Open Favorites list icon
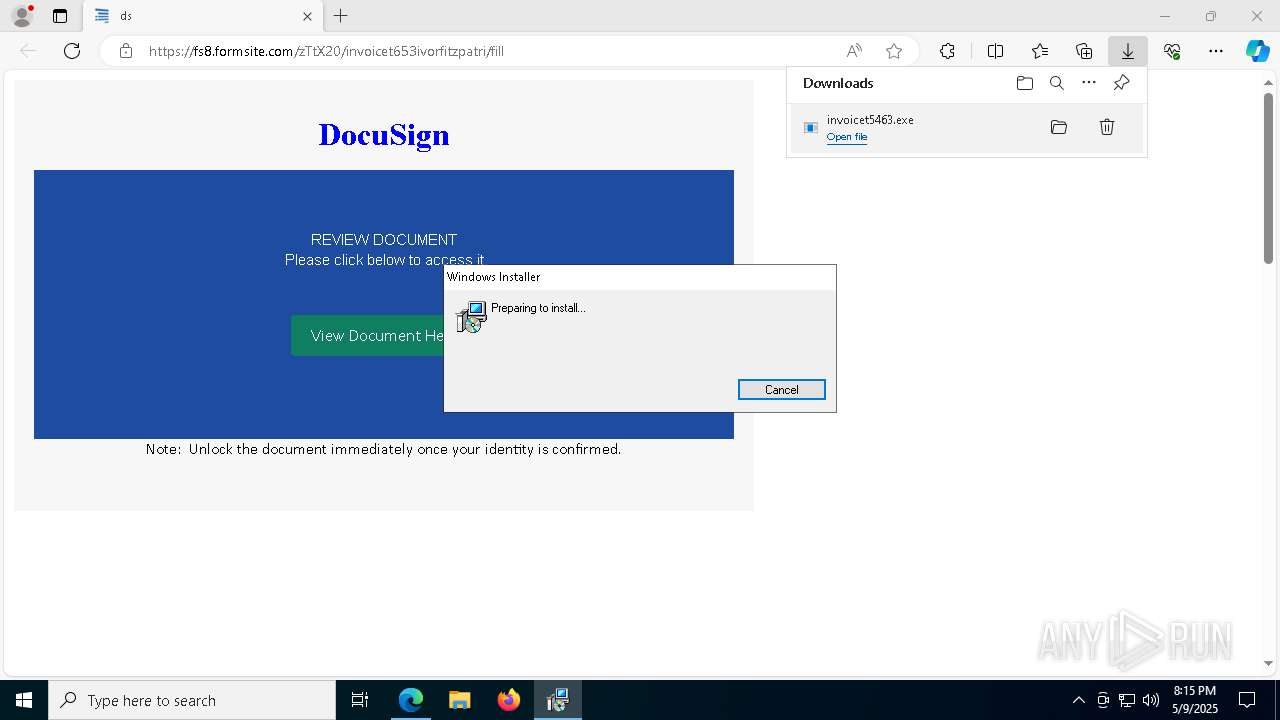 tap(1040, 51)
